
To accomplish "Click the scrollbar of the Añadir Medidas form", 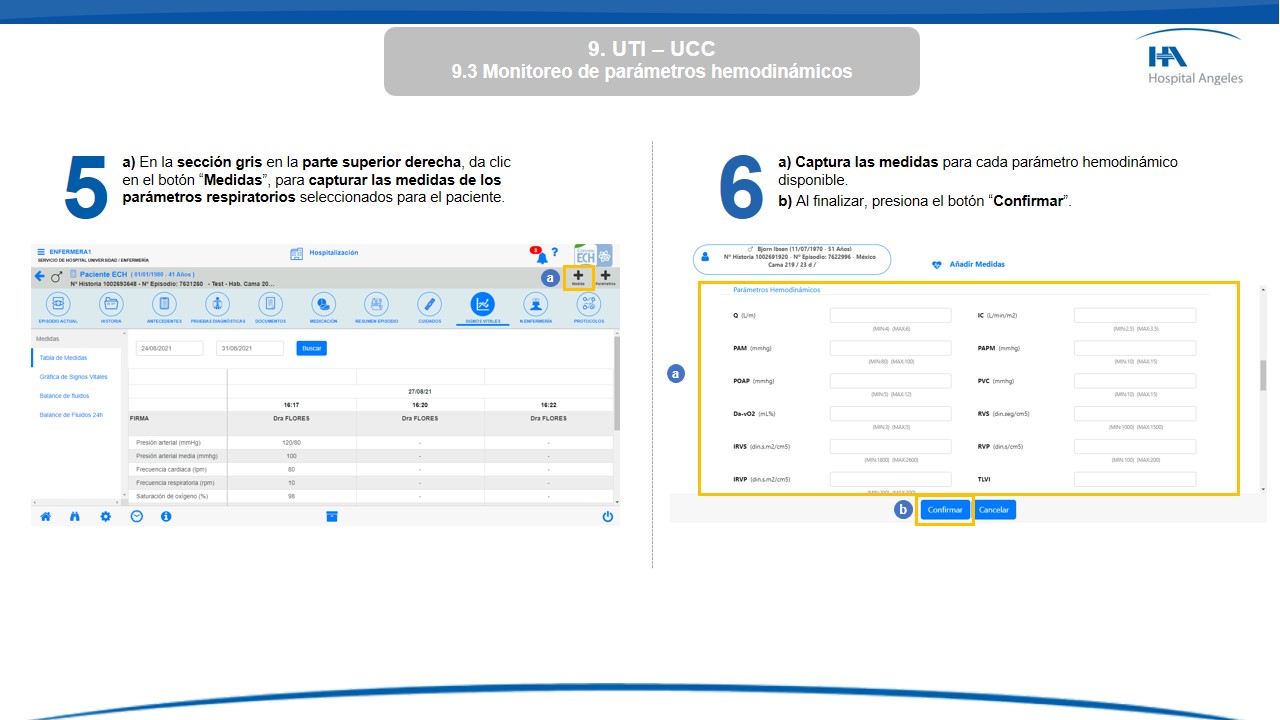I will point(1262,375).
